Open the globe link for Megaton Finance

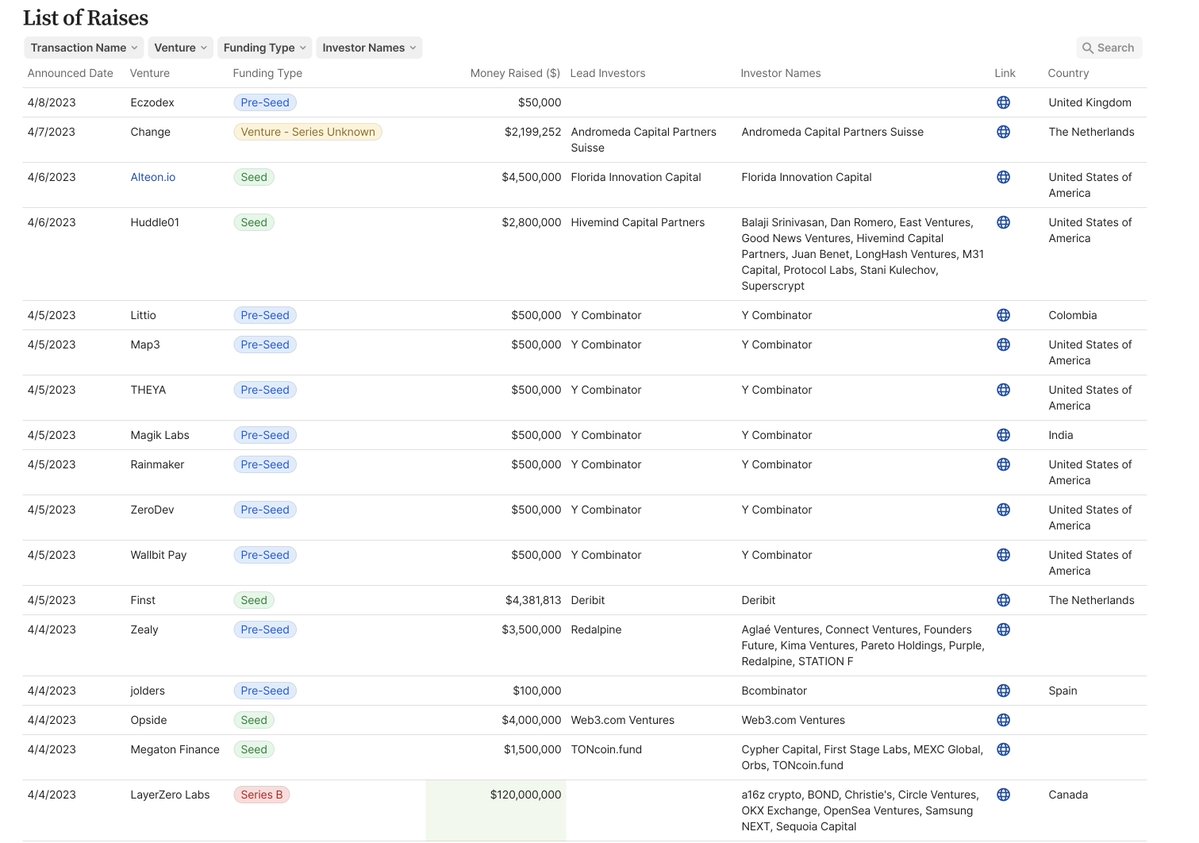click(x=1003, y=750)
